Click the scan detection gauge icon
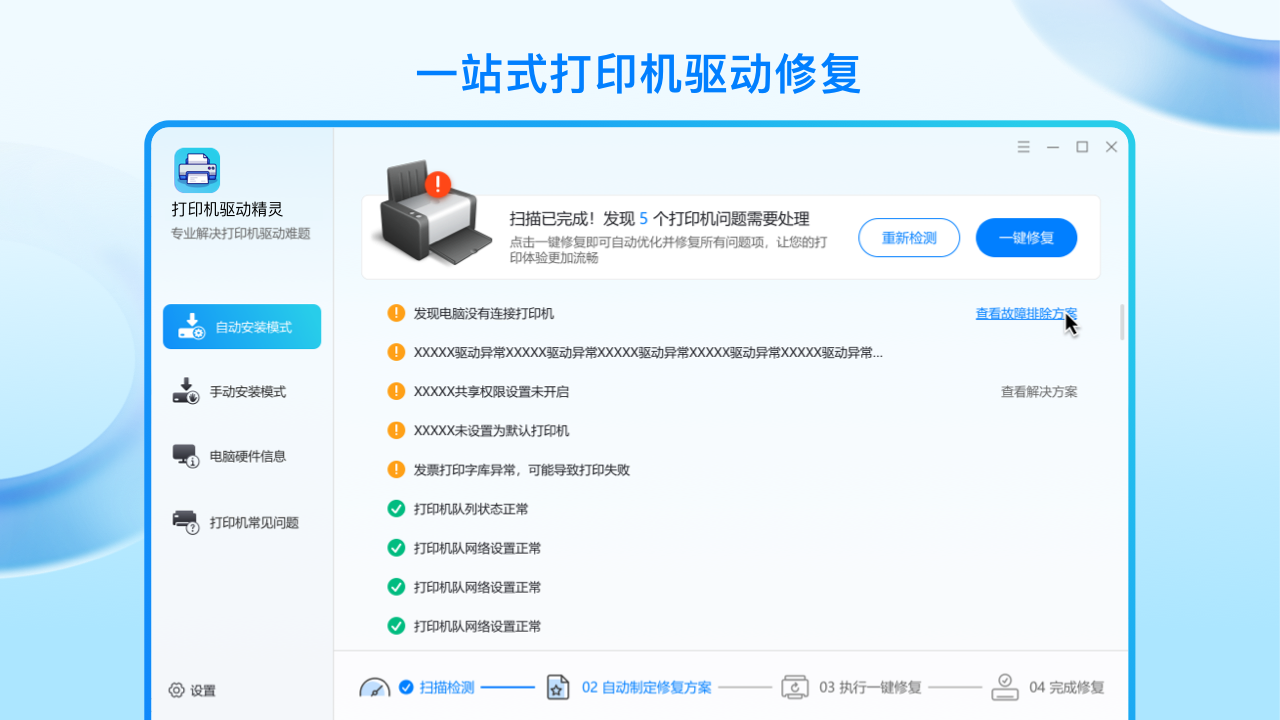 coord(374,687)
